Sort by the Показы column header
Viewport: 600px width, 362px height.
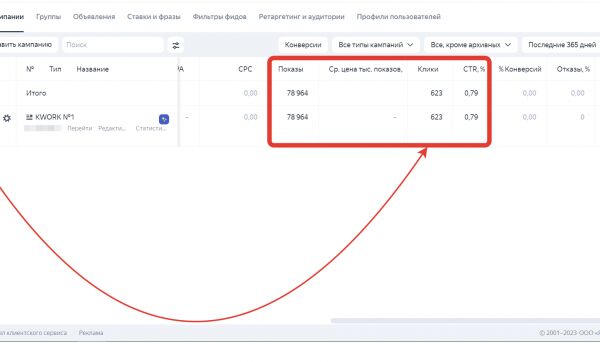(x=290, y=69)
